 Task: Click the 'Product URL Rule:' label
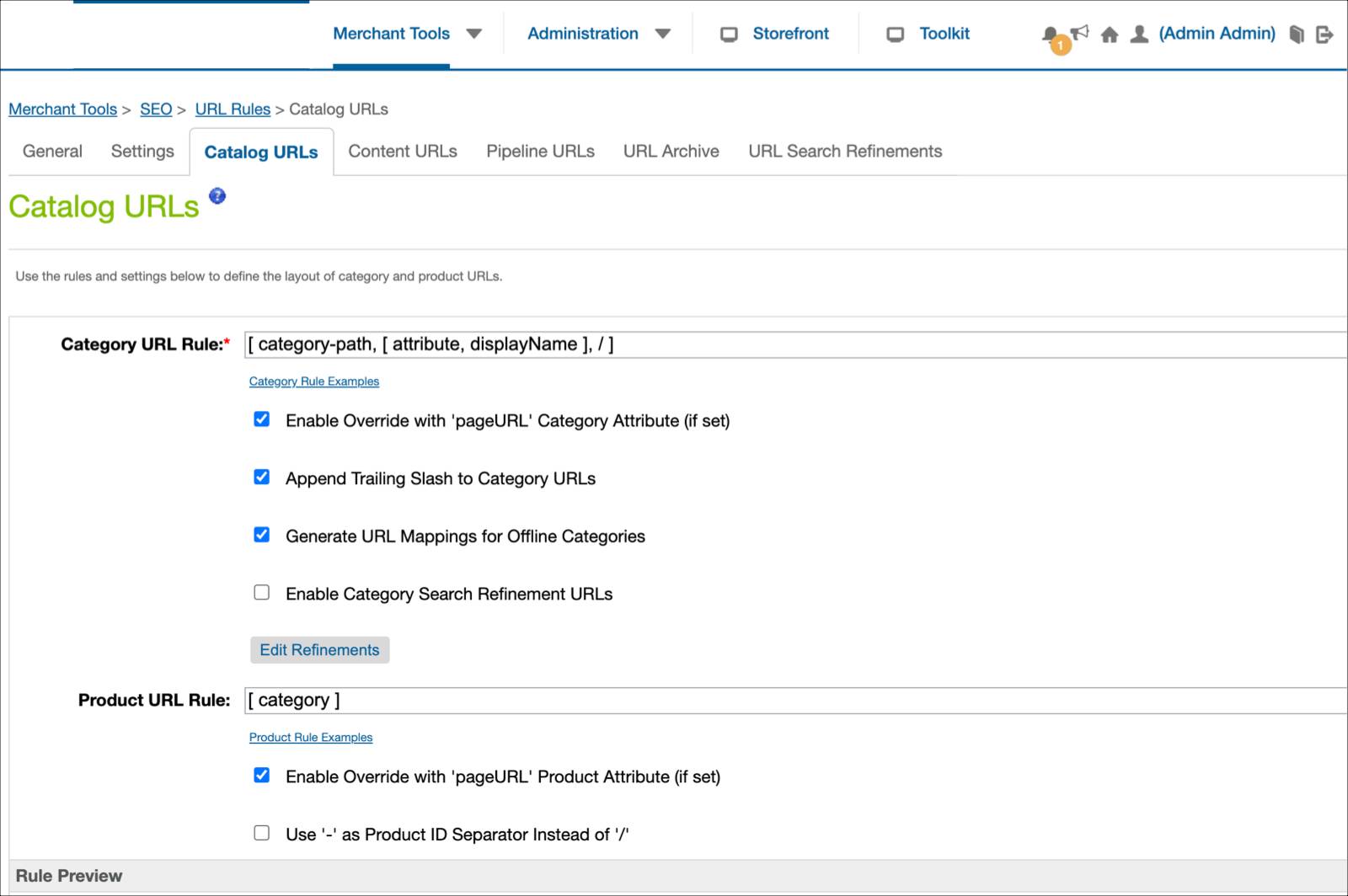pyautogui.click(x=154, y=701)
